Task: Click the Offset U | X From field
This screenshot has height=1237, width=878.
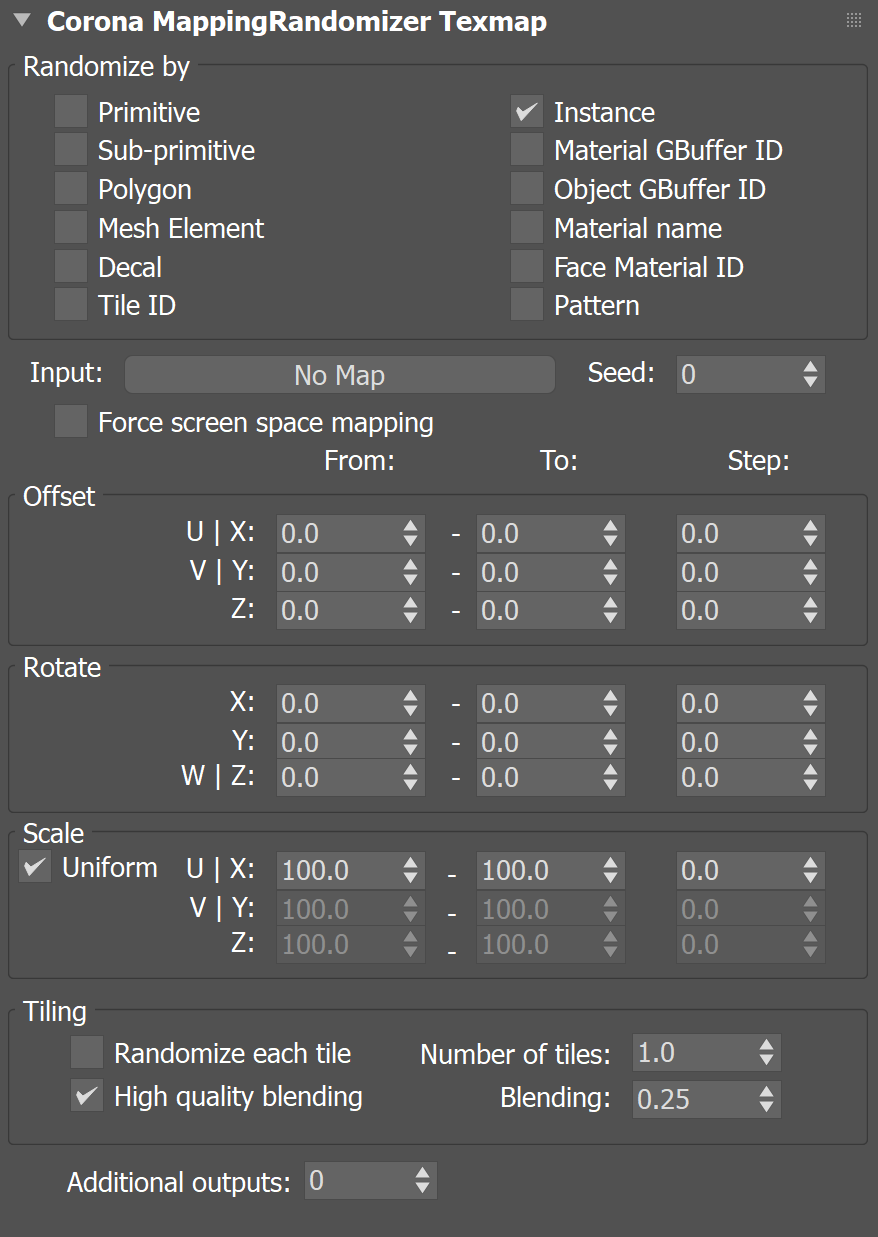Action: click(x=338, y=533)
